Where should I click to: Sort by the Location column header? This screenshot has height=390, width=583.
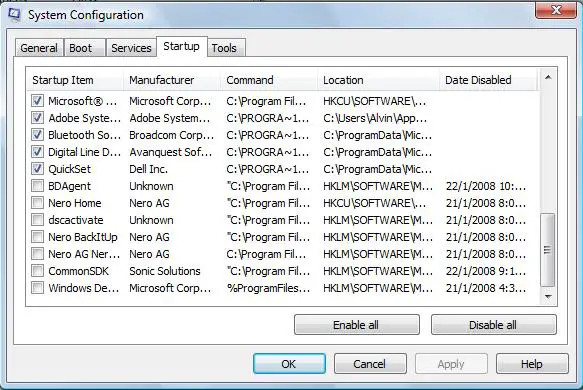(x=379, y=80)
